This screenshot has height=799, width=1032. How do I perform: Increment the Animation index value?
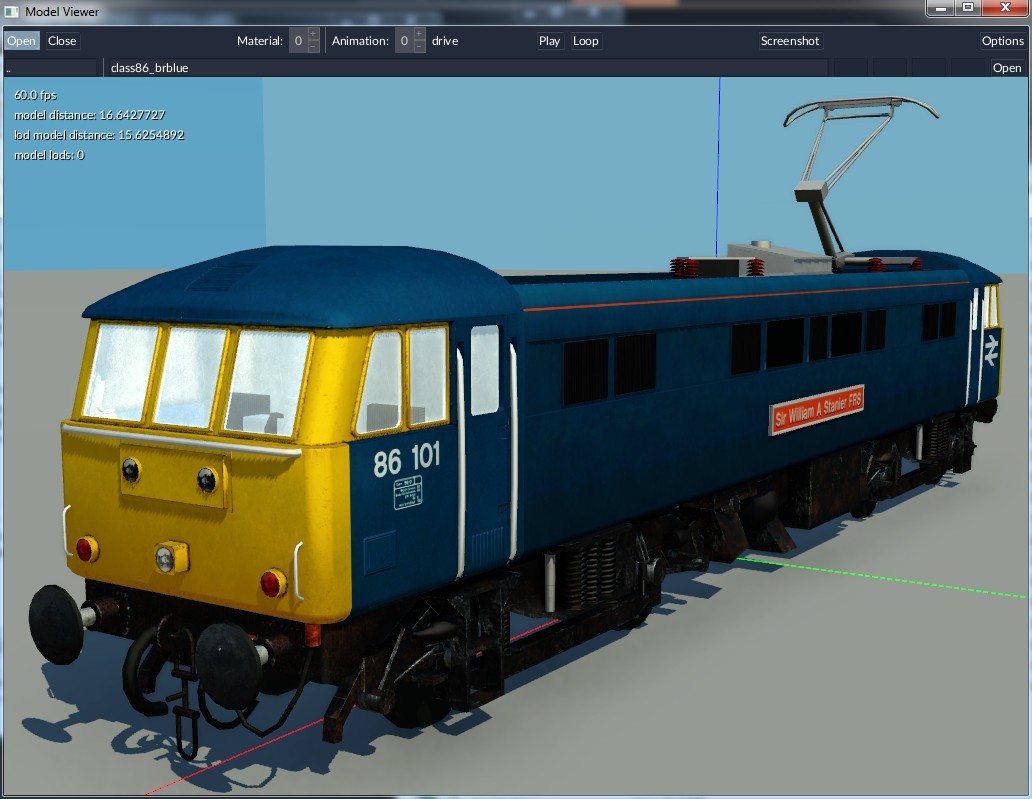pos(418,34)
